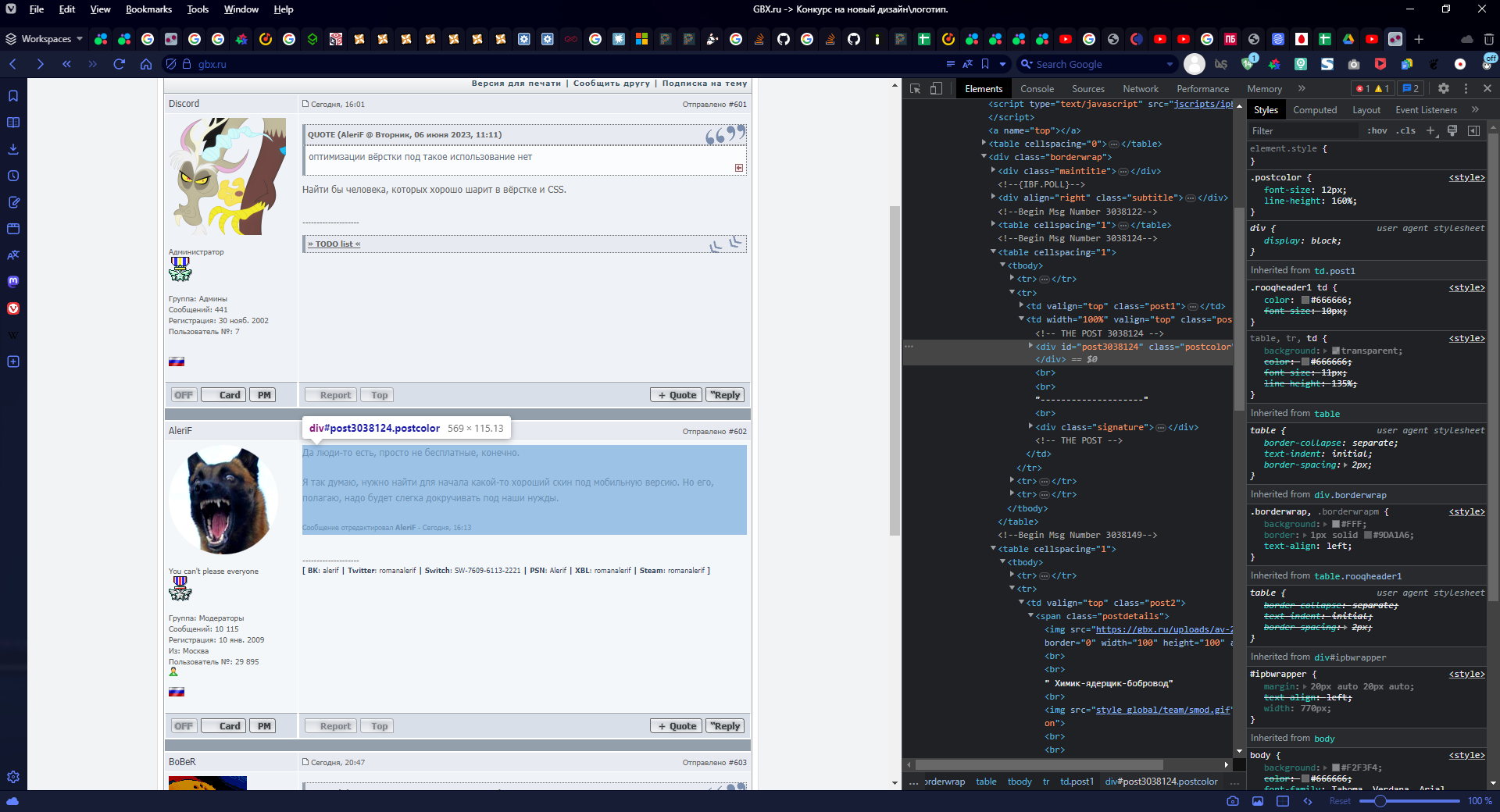Open DevTools settings gear
The width and height of the screenshot is (1500, 812).
click(x=1444, y=89)
